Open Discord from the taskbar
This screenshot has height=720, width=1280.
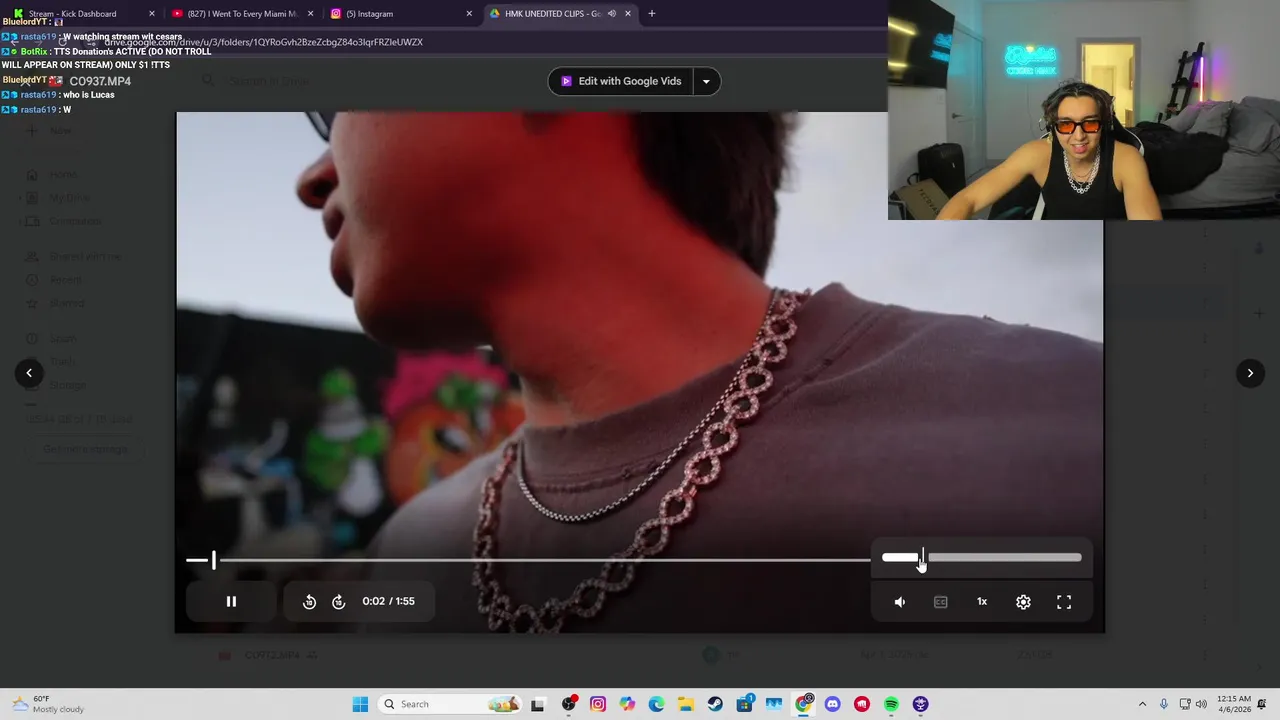[833, 704]
